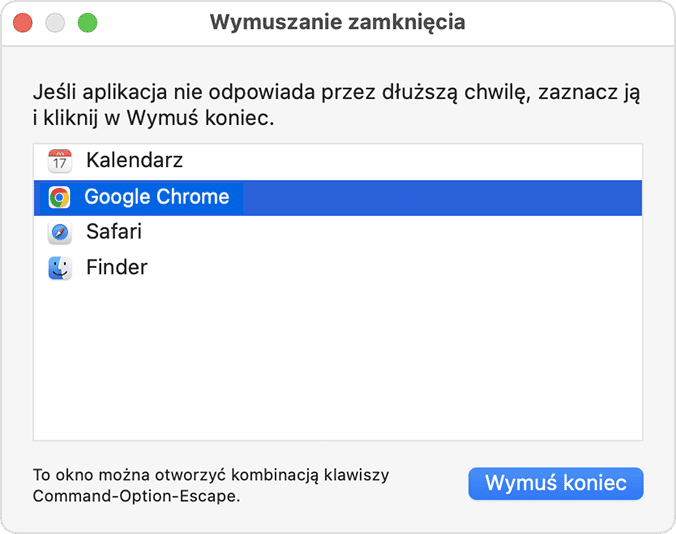Click the green zoom window button
Viewport: 676px width, 534px height.
click(x=88, y=22)
